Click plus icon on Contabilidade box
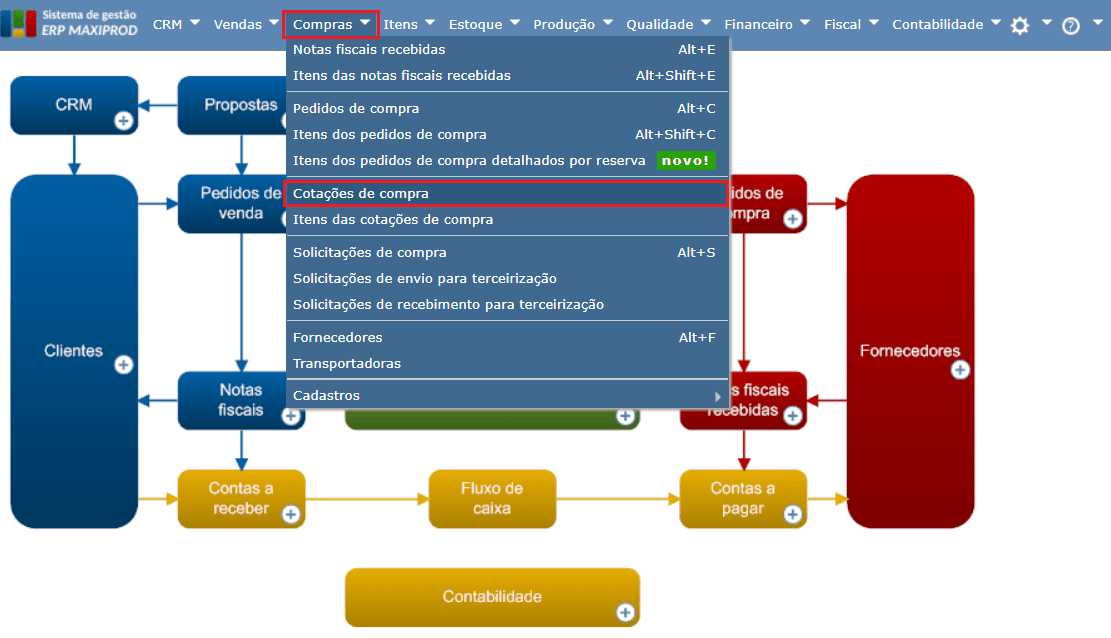The image size is (1111, 638). [625, 612]
